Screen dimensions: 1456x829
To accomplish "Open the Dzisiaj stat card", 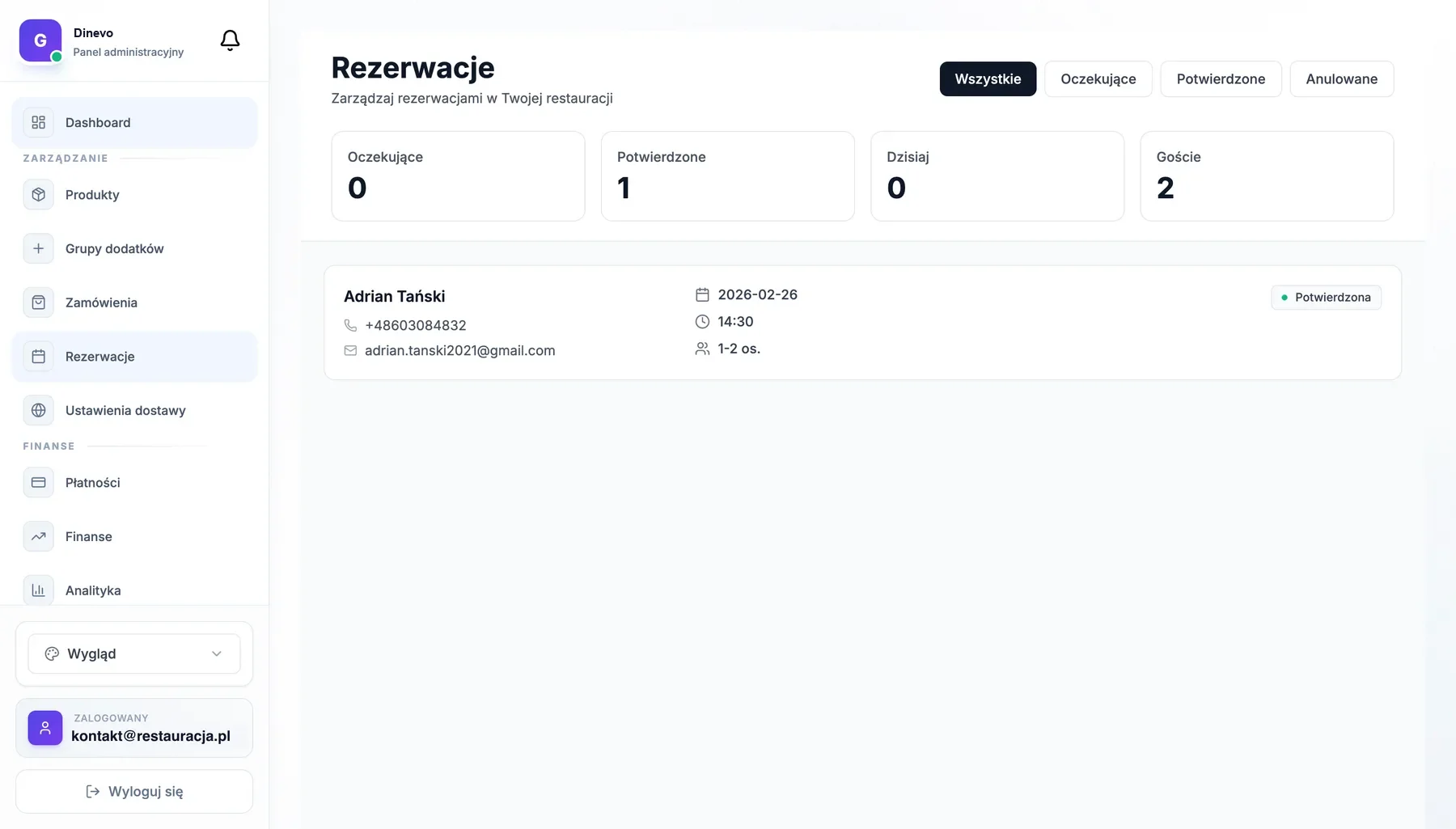I will [x=997, y=176].
